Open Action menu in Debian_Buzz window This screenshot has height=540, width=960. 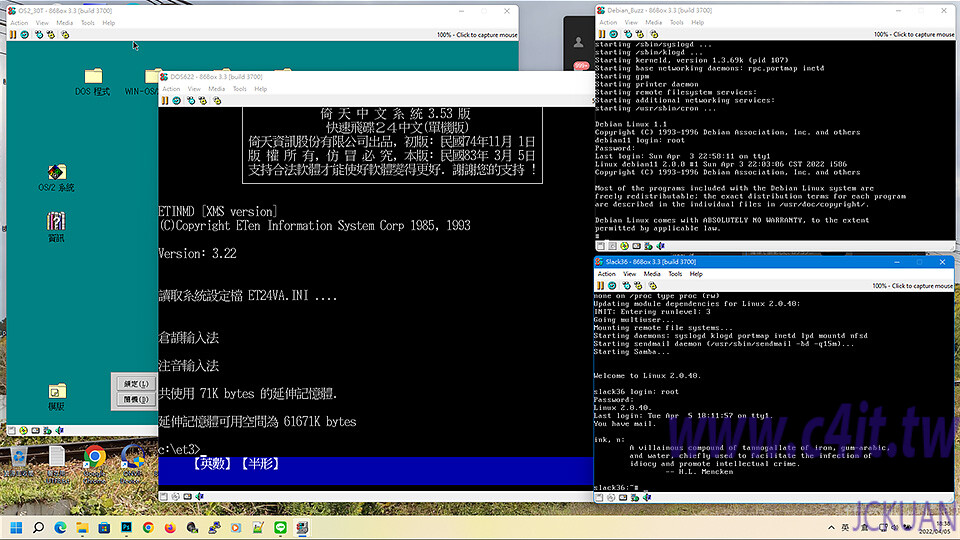pyautogui.click(x=608, y=23)
